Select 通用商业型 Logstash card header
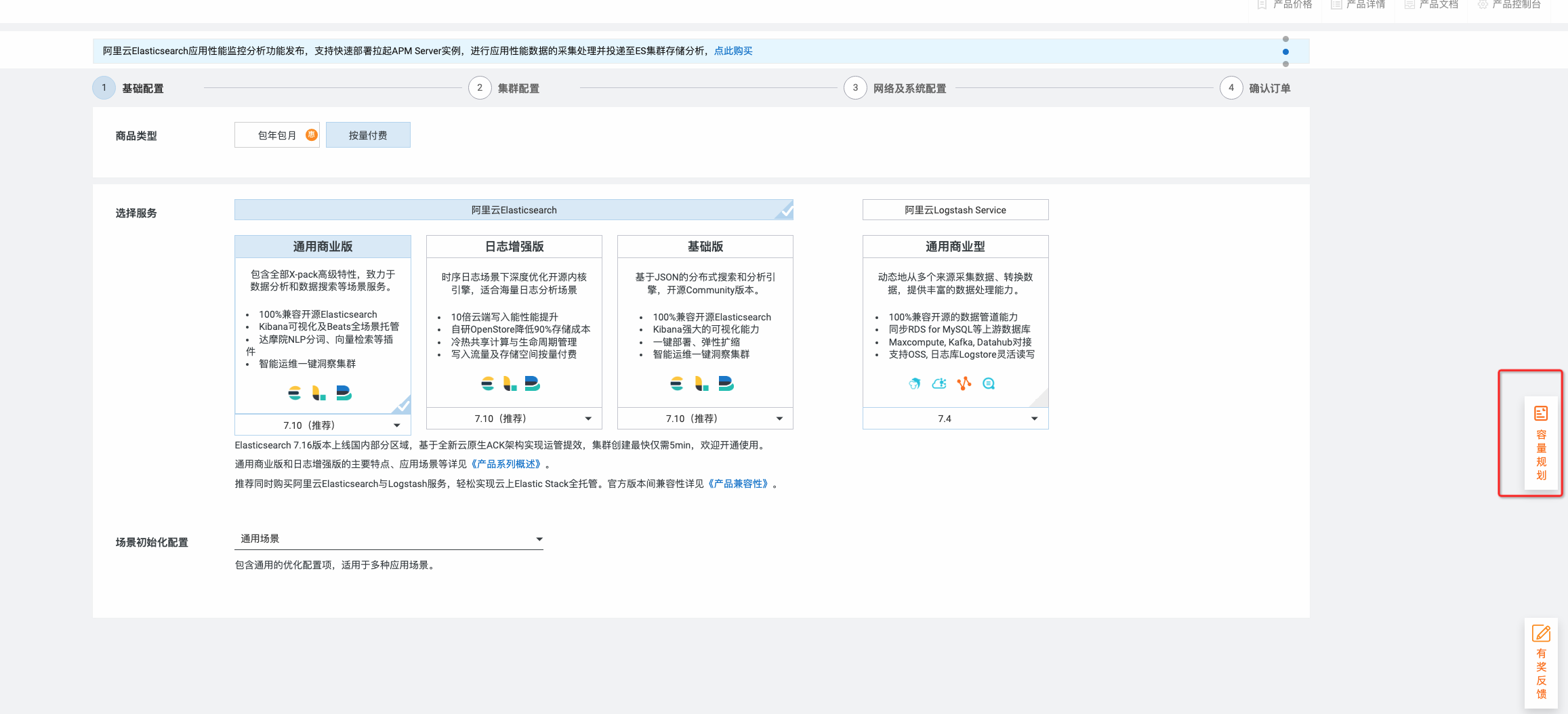 point(955,247)
